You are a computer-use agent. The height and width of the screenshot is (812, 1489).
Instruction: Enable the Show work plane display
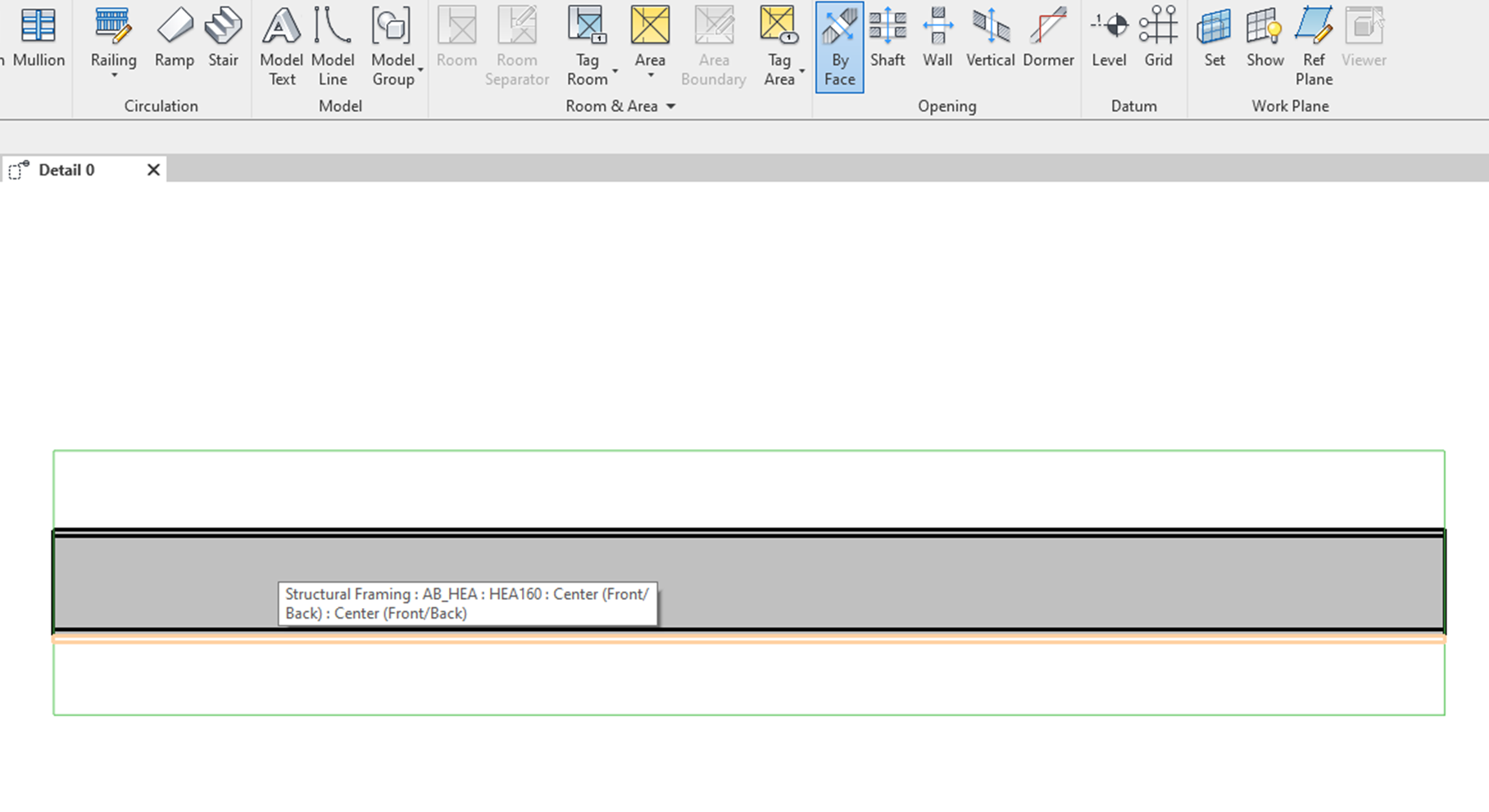click(1264, 37)
